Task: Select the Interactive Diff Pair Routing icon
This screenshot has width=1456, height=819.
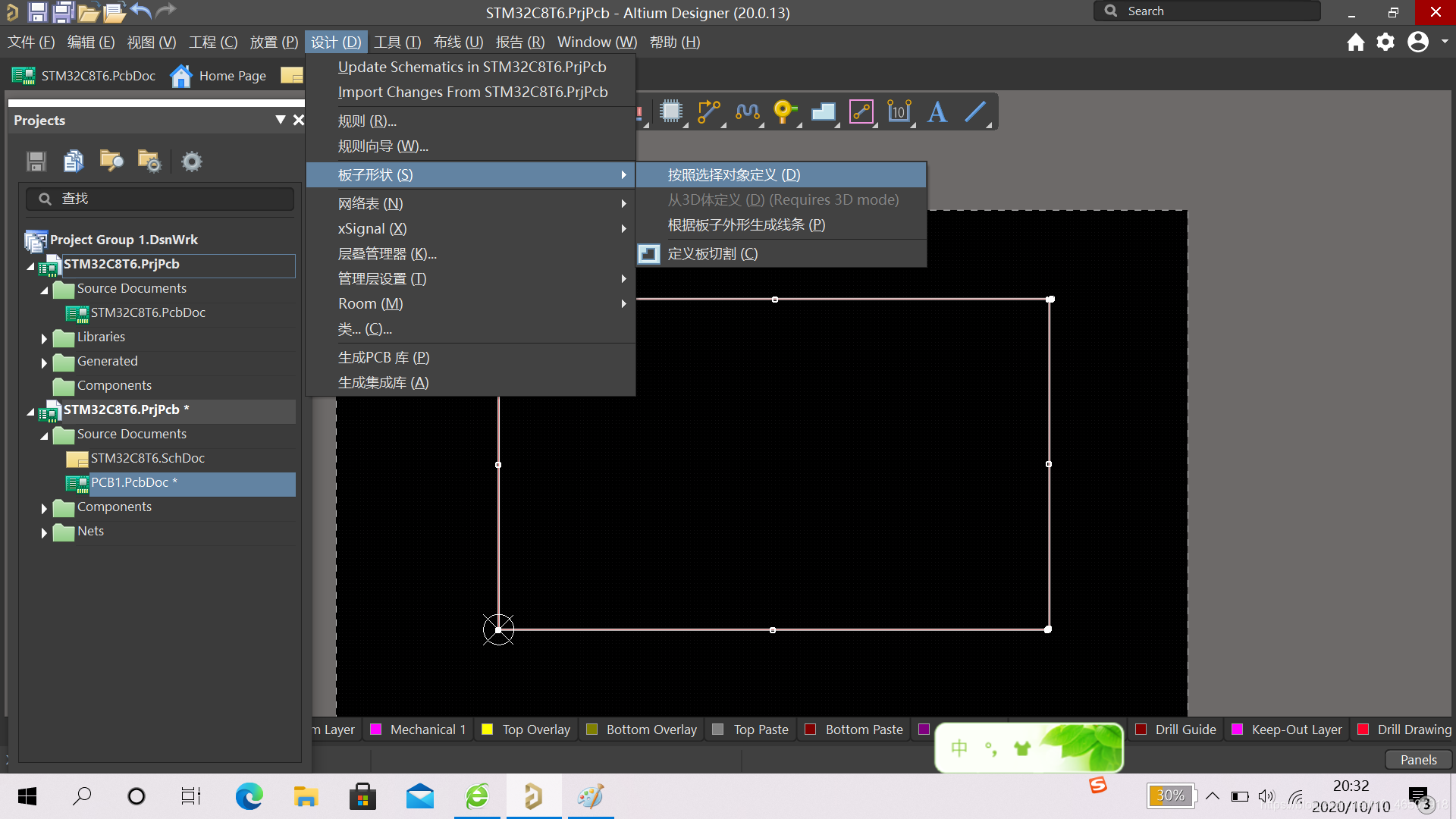Action: pos(751,112)
